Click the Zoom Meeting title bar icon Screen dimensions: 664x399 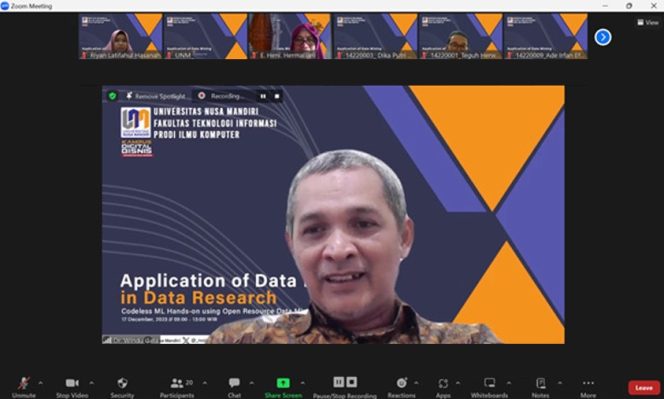click(x=5, y=6)
